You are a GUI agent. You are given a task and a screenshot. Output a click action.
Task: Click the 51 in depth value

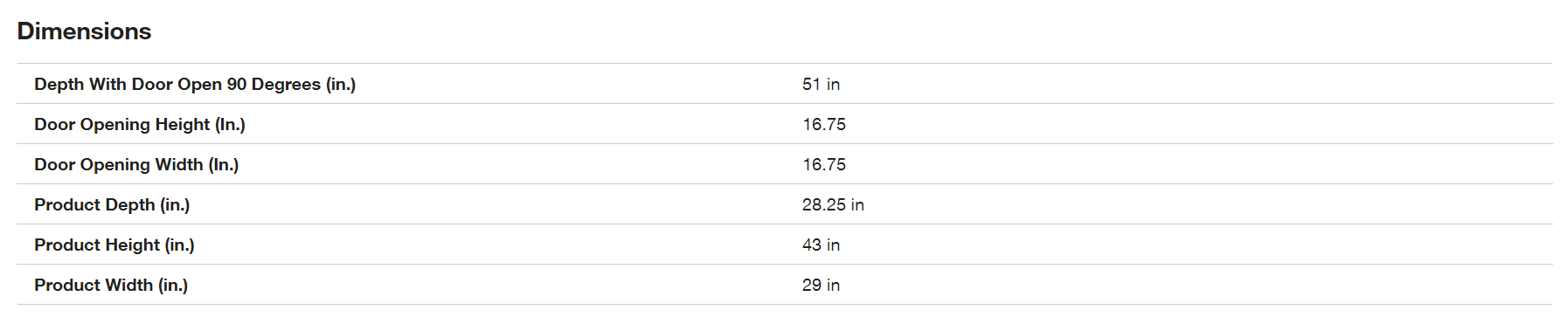pos(821,85)
